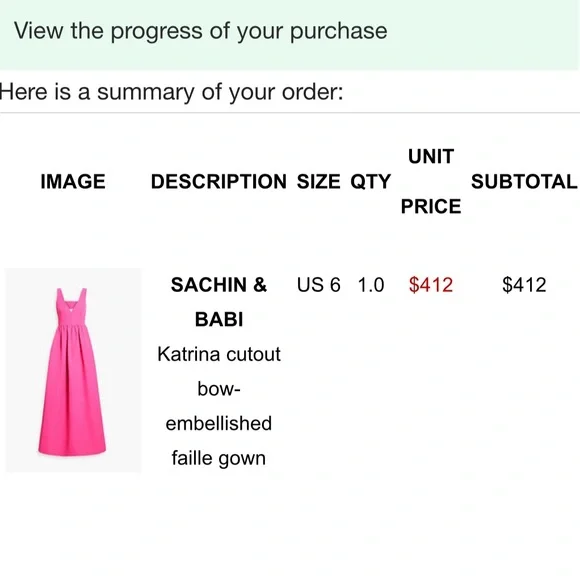Viewport: 580px width, 580px height.
Task: Click the UNIT PRICE column header
Action: (x=431, y=181)
